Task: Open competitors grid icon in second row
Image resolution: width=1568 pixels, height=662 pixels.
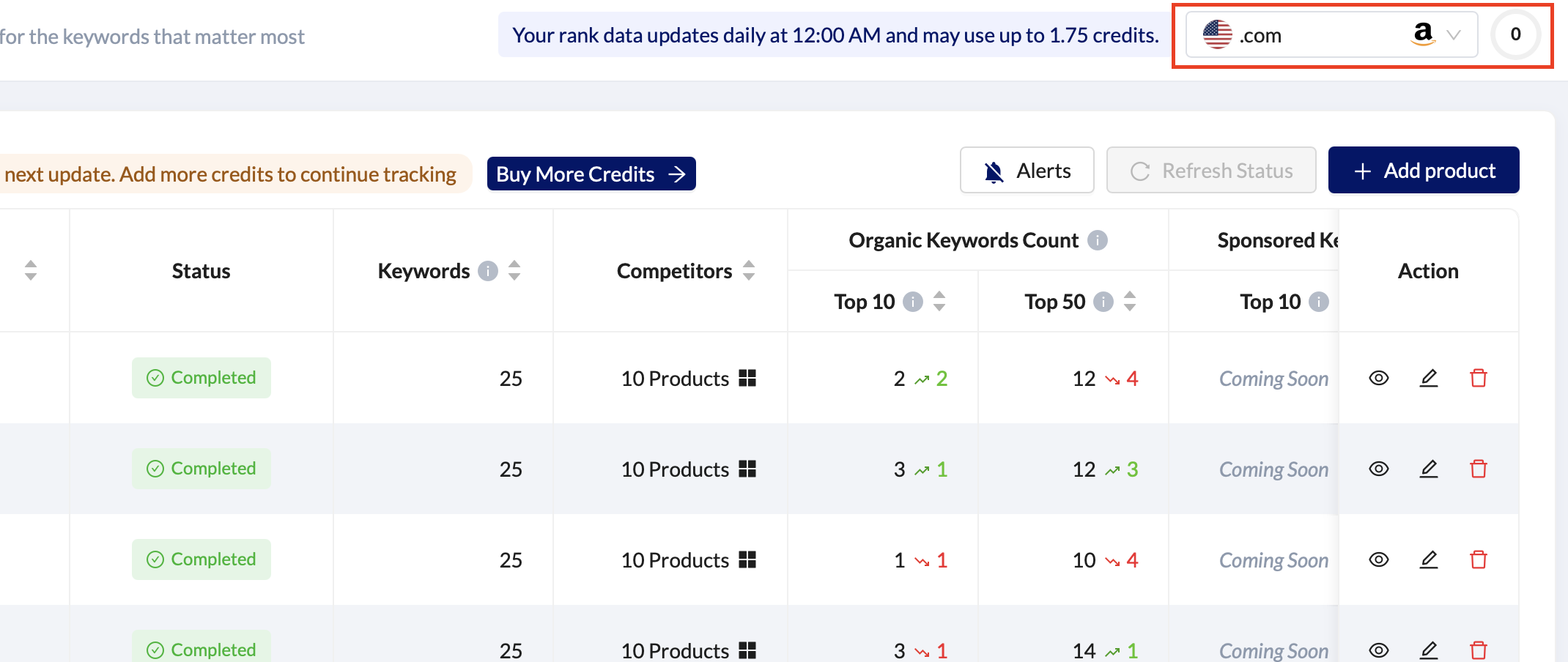Action: pyautogui.click(x=747, y=469)
